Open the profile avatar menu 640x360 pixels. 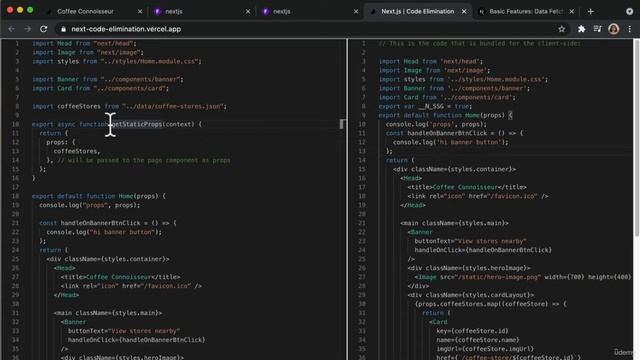613,29
